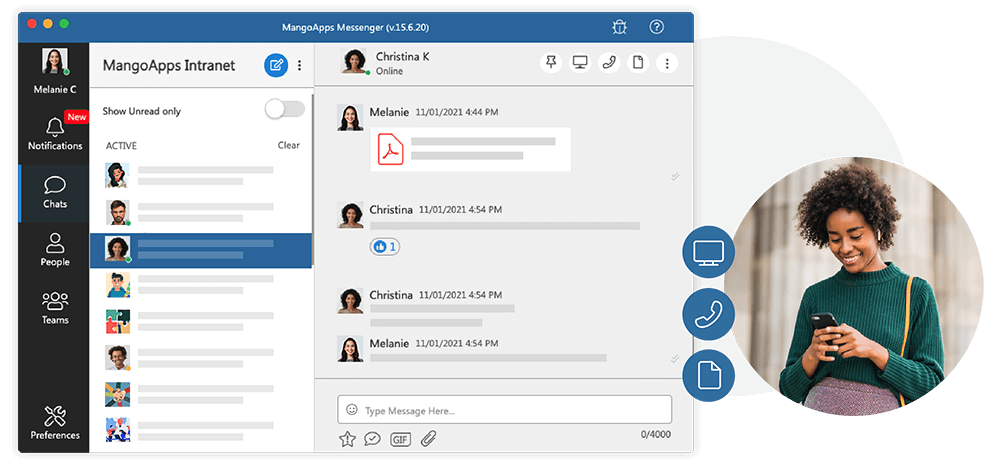Click the large screen share circle icon
The height and width of the screenshot is (465, 1000).
709,251
